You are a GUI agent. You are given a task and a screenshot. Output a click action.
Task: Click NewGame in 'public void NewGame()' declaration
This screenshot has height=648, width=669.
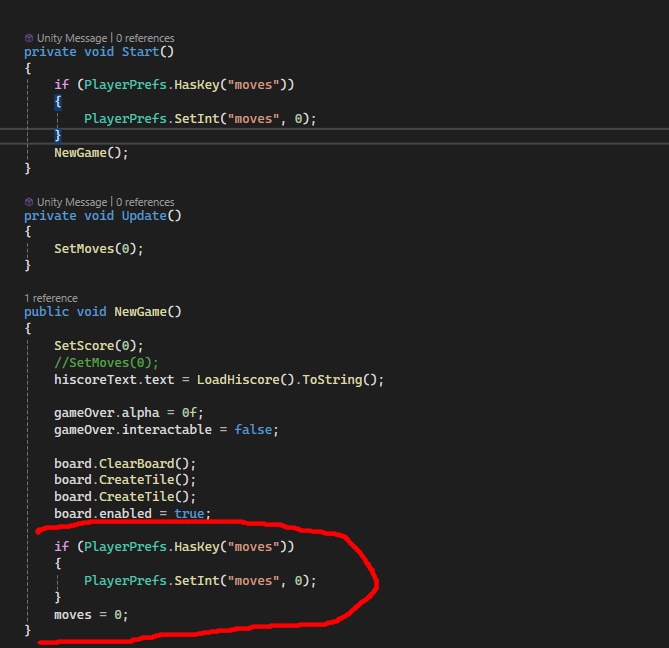140,311
